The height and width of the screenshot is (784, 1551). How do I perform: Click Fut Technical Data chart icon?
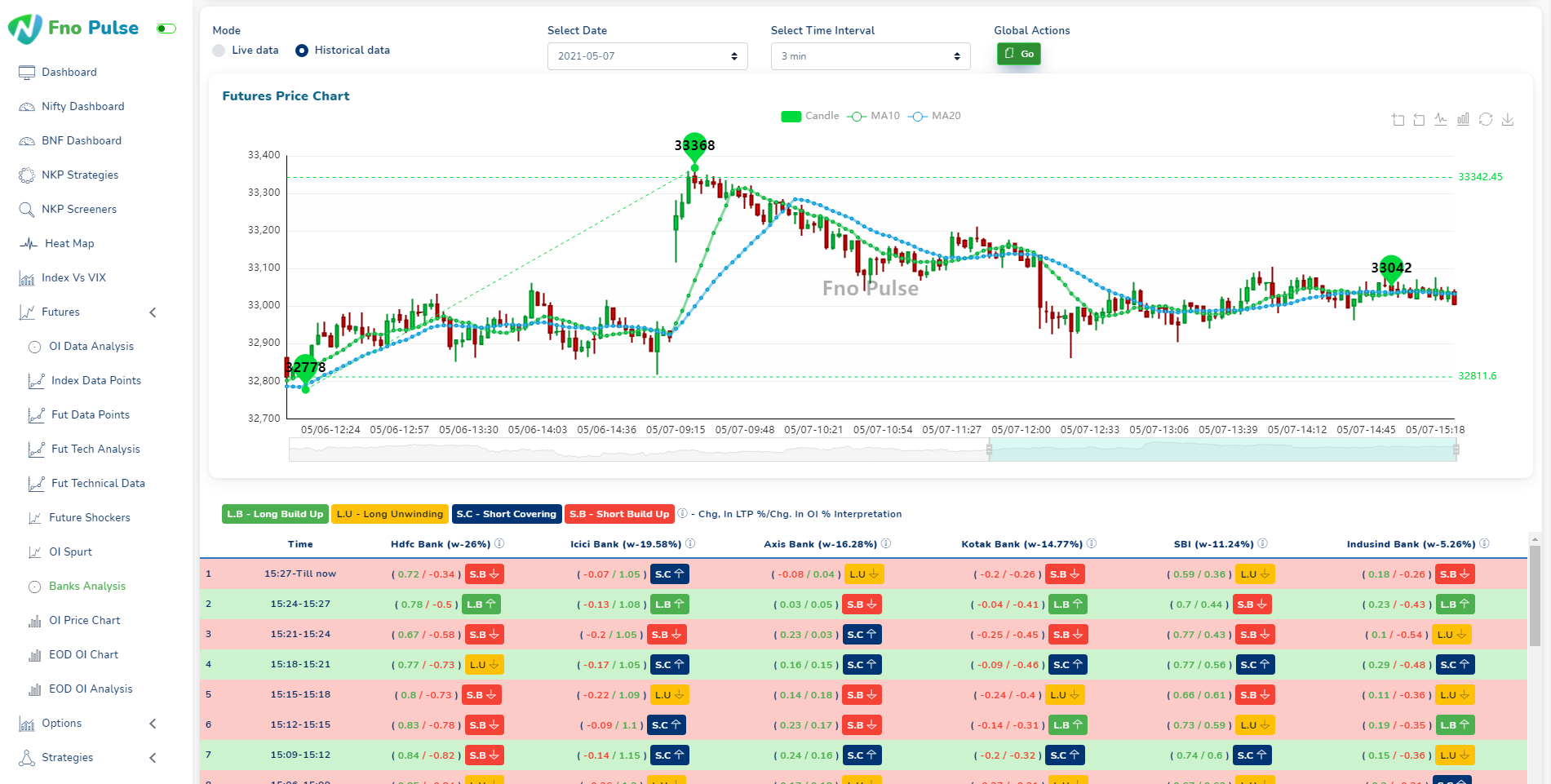pos(36,484)
